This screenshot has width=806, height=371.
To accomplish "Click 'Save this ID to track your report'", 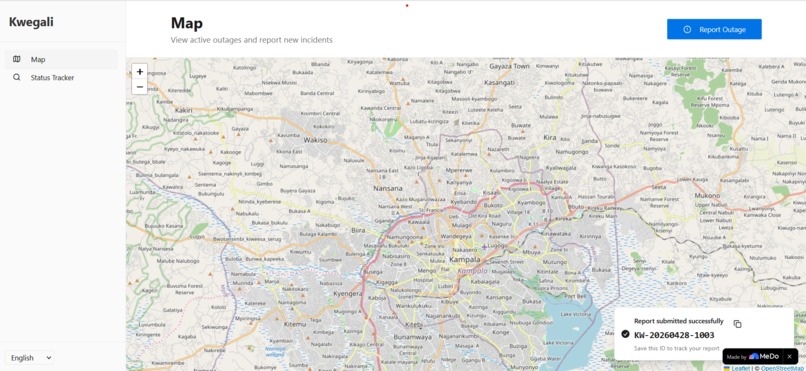I will pyautogui.click(x=676, y=348).
